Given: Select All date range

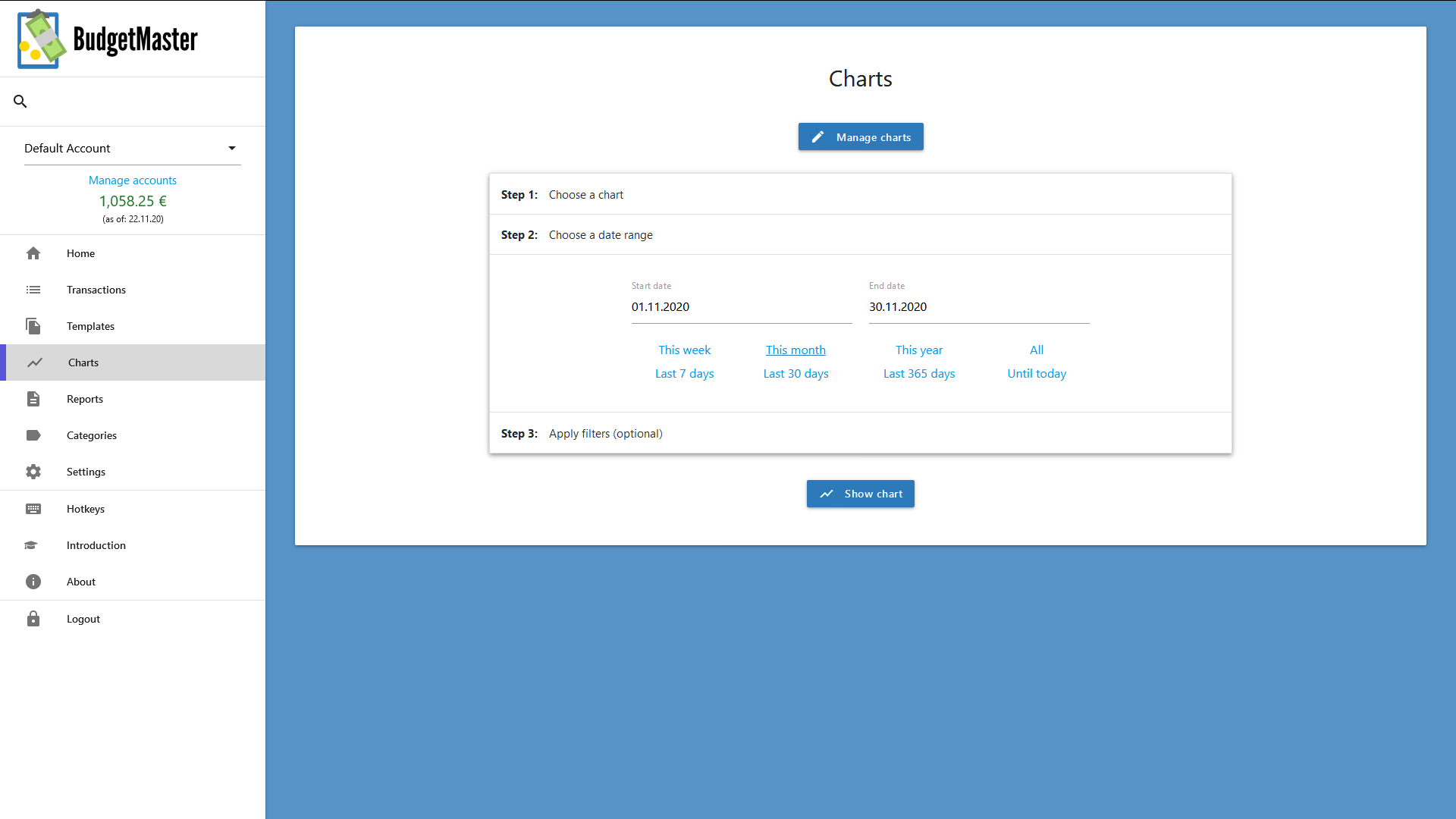Looking at the screenshot, I should pyautogui.click(x=1037, y=350).
